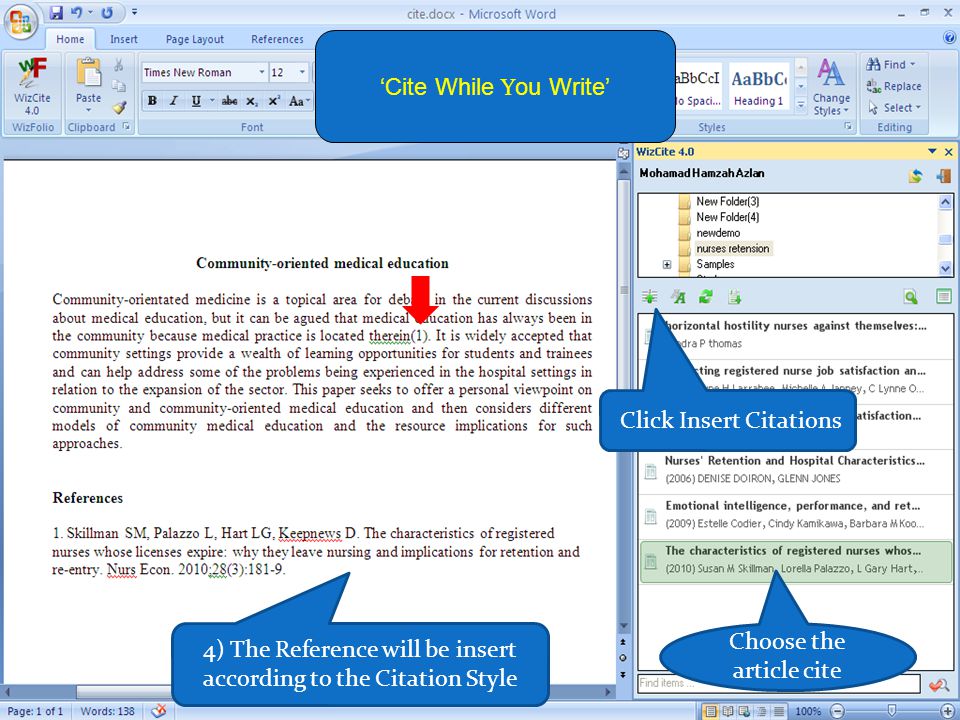Click the WizCite export document icon
Screen dimensions: 960x720
tap(735, 297)
